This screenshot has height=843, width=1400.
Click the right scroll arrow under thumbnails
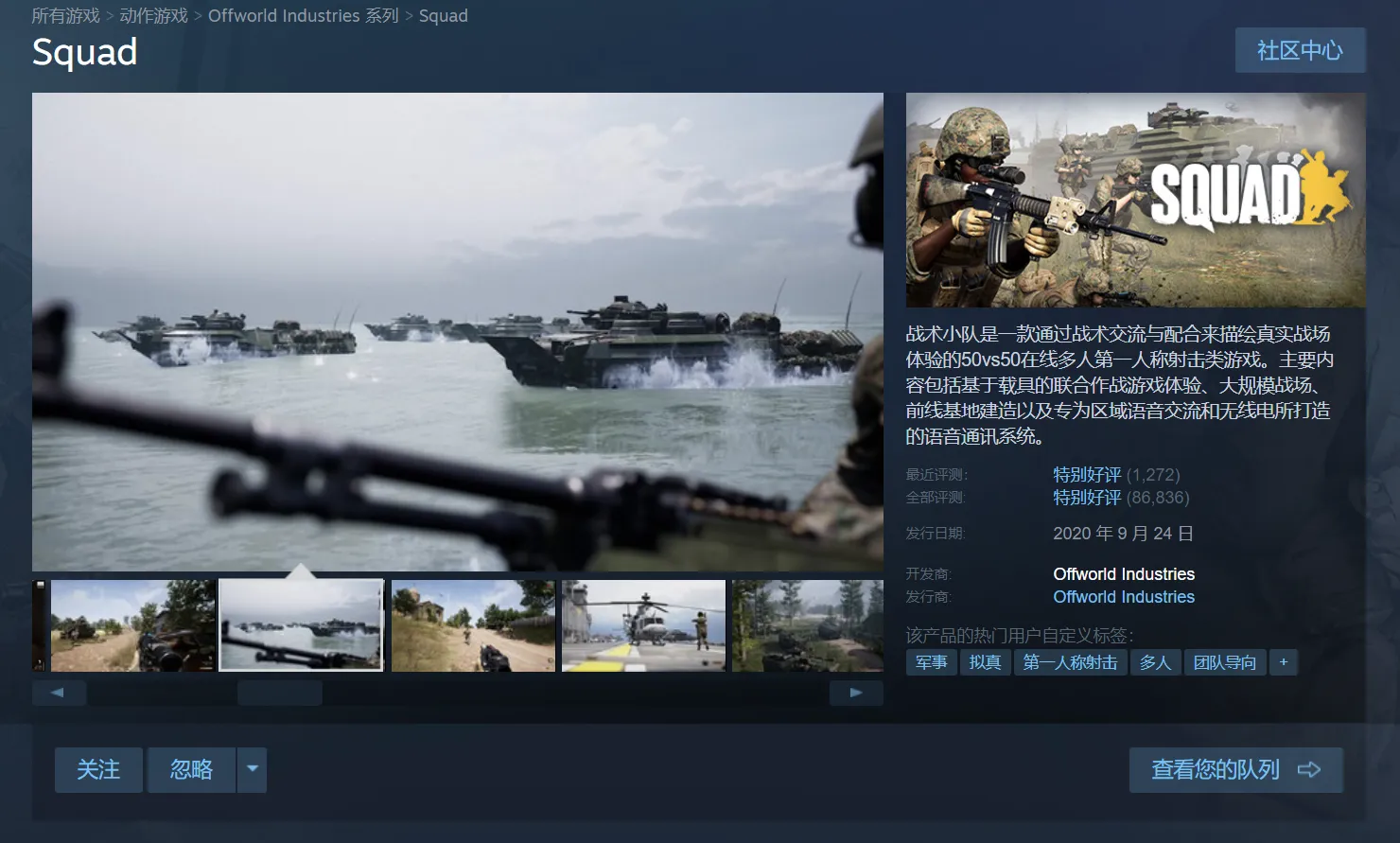point(856,693)
